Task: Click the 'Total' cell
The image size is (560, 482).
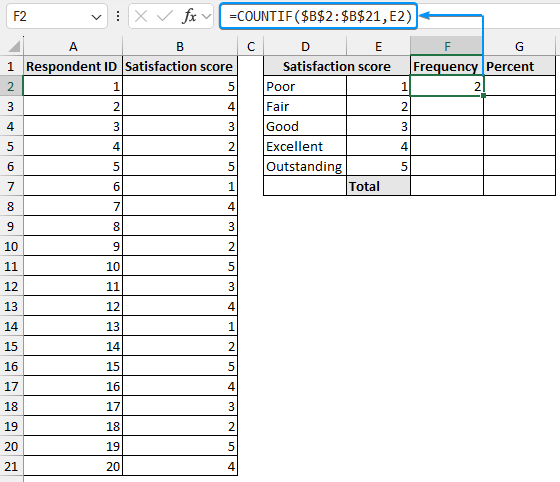Action: tap(378, 186)
